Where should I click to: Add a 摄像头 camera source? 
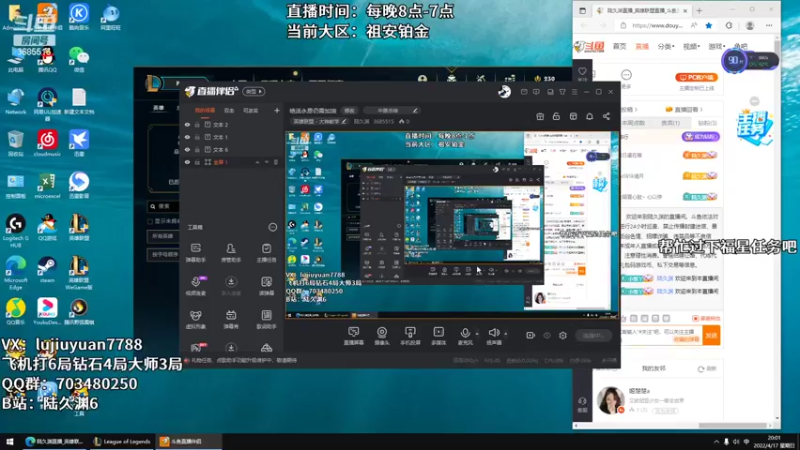coord(382,336)
